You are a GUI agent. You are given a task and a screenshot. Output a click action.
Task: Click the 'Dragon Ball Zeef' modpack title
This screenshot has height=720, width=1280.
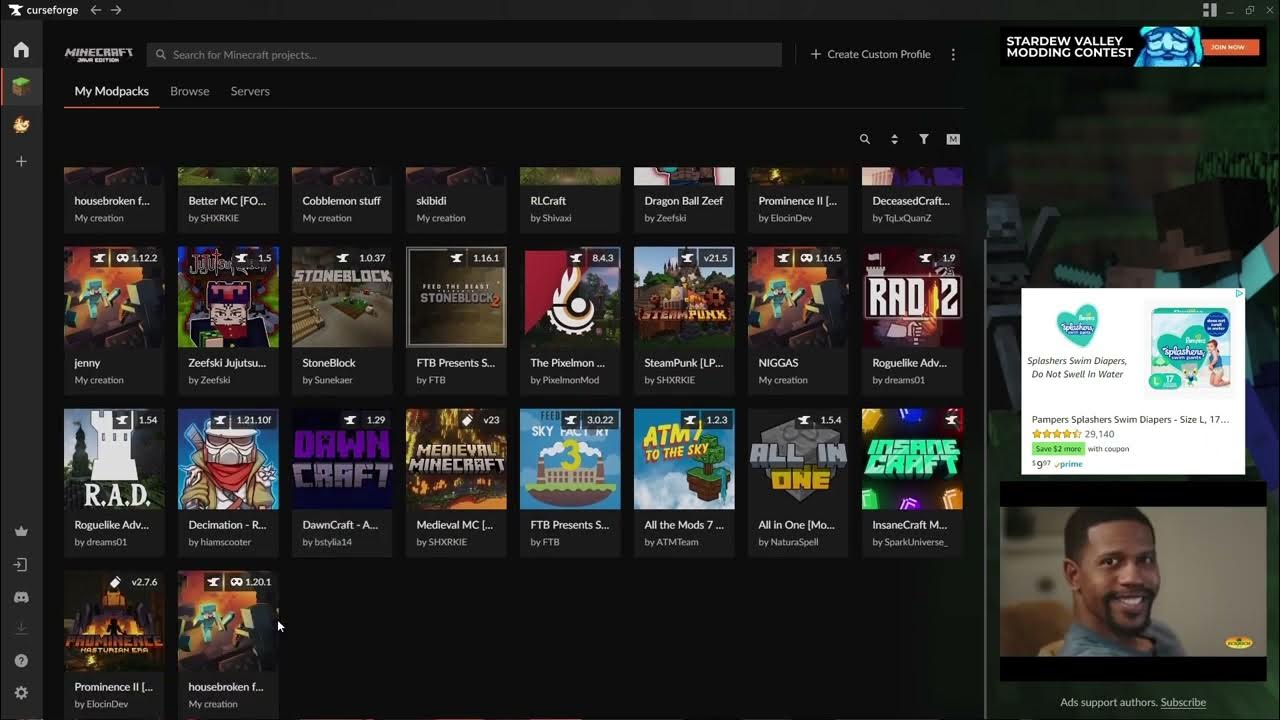(x=683, y=201)
